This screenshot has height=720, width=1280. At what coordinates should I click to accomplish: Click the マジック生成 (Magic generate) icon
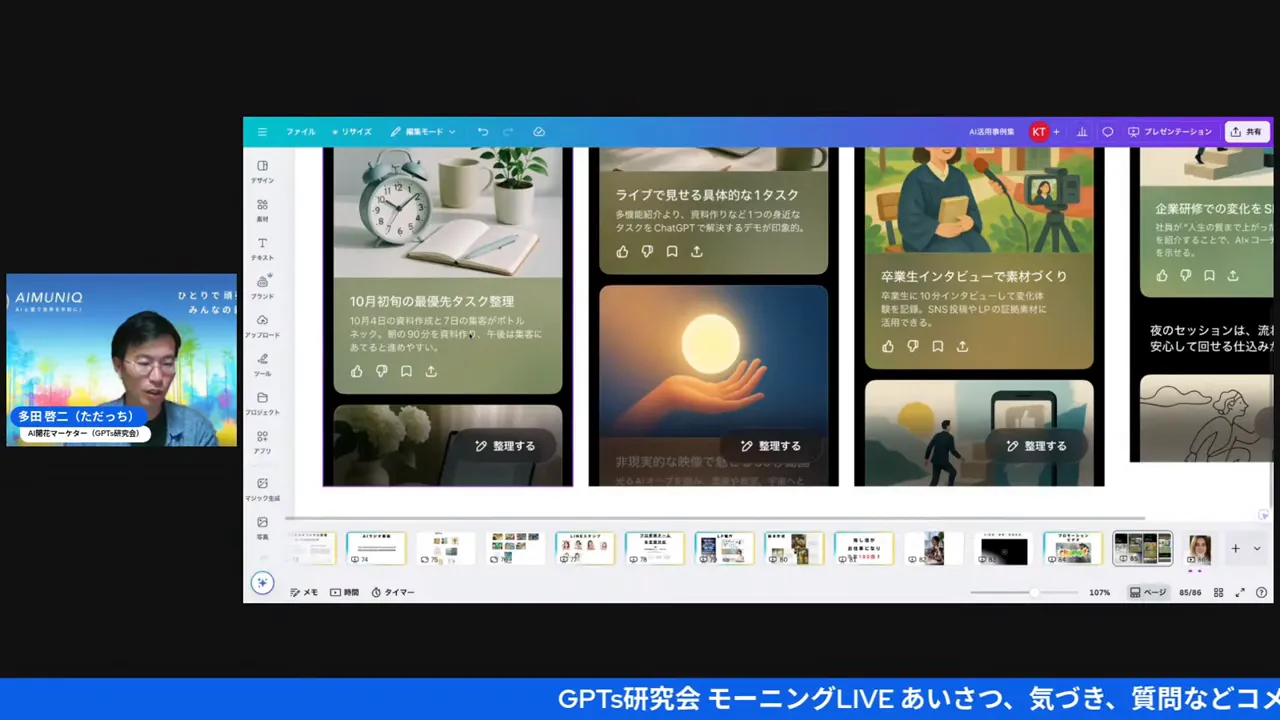click(x=262, y=488)
